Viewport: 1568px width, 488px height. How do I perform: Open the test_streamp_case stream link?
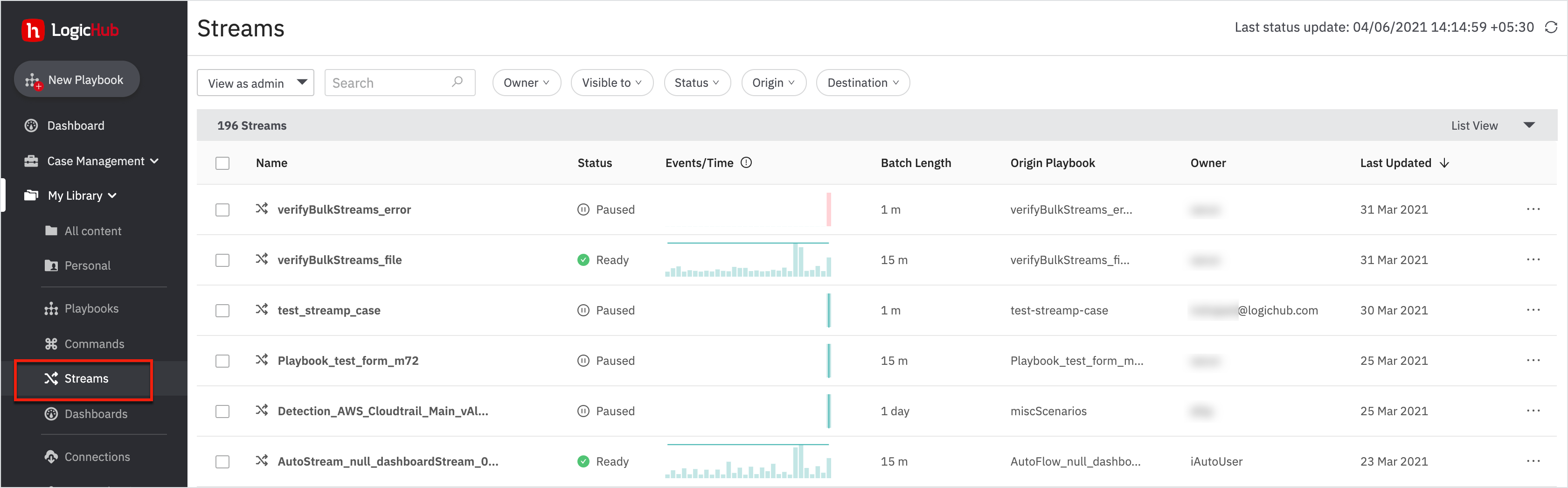click(x=329, y=310)
